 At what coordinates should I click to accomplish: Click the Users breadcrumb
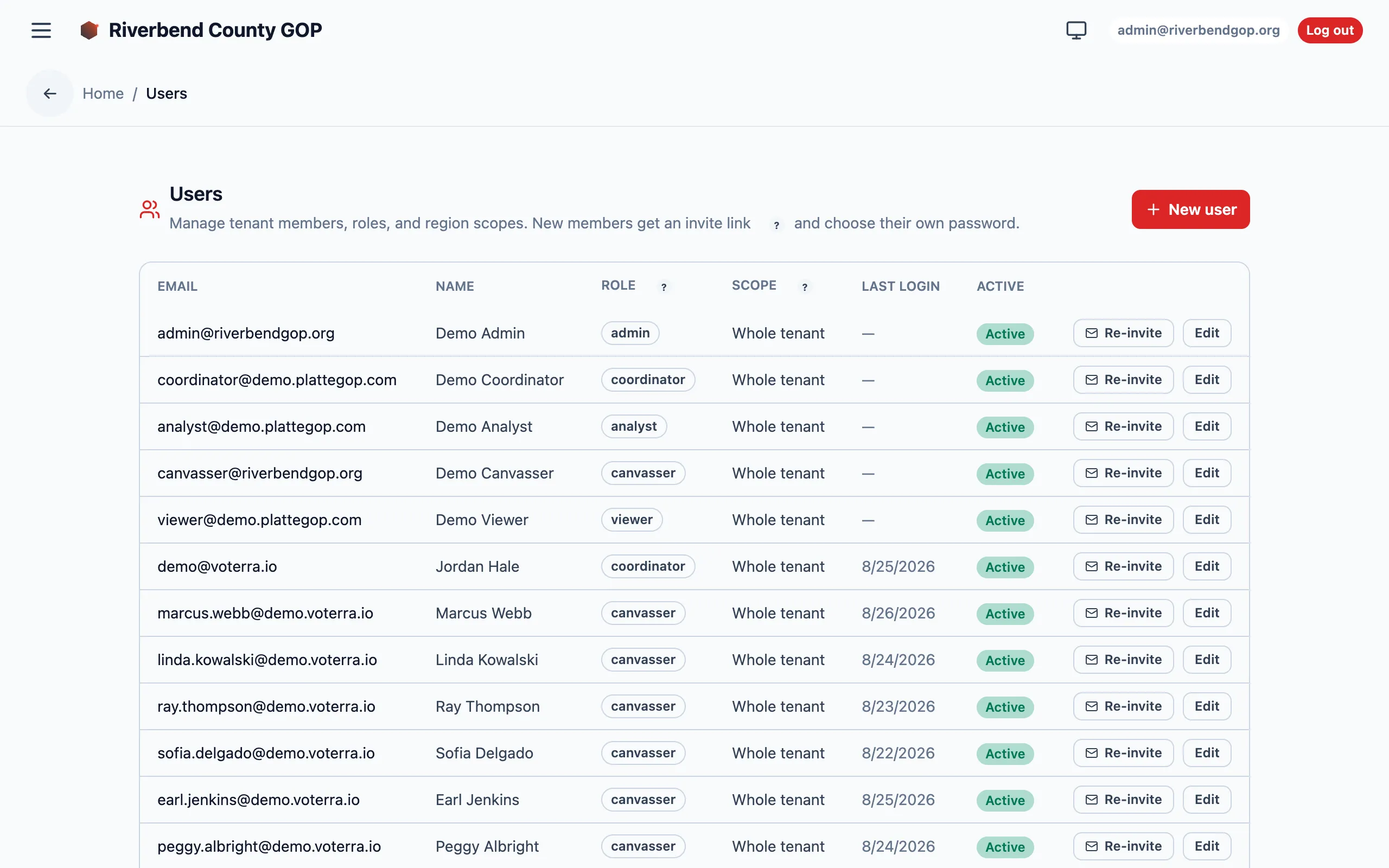tap(167, 93)
